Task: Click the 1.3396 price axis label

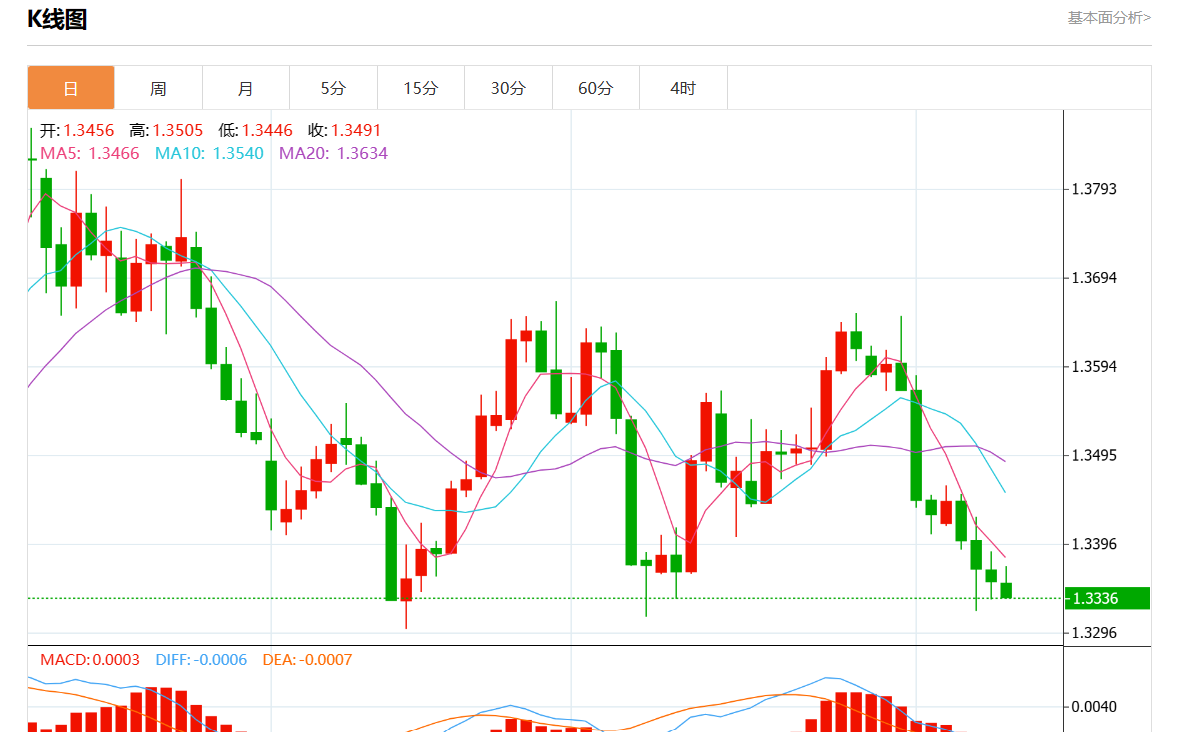Action: tap(1094, 544)
